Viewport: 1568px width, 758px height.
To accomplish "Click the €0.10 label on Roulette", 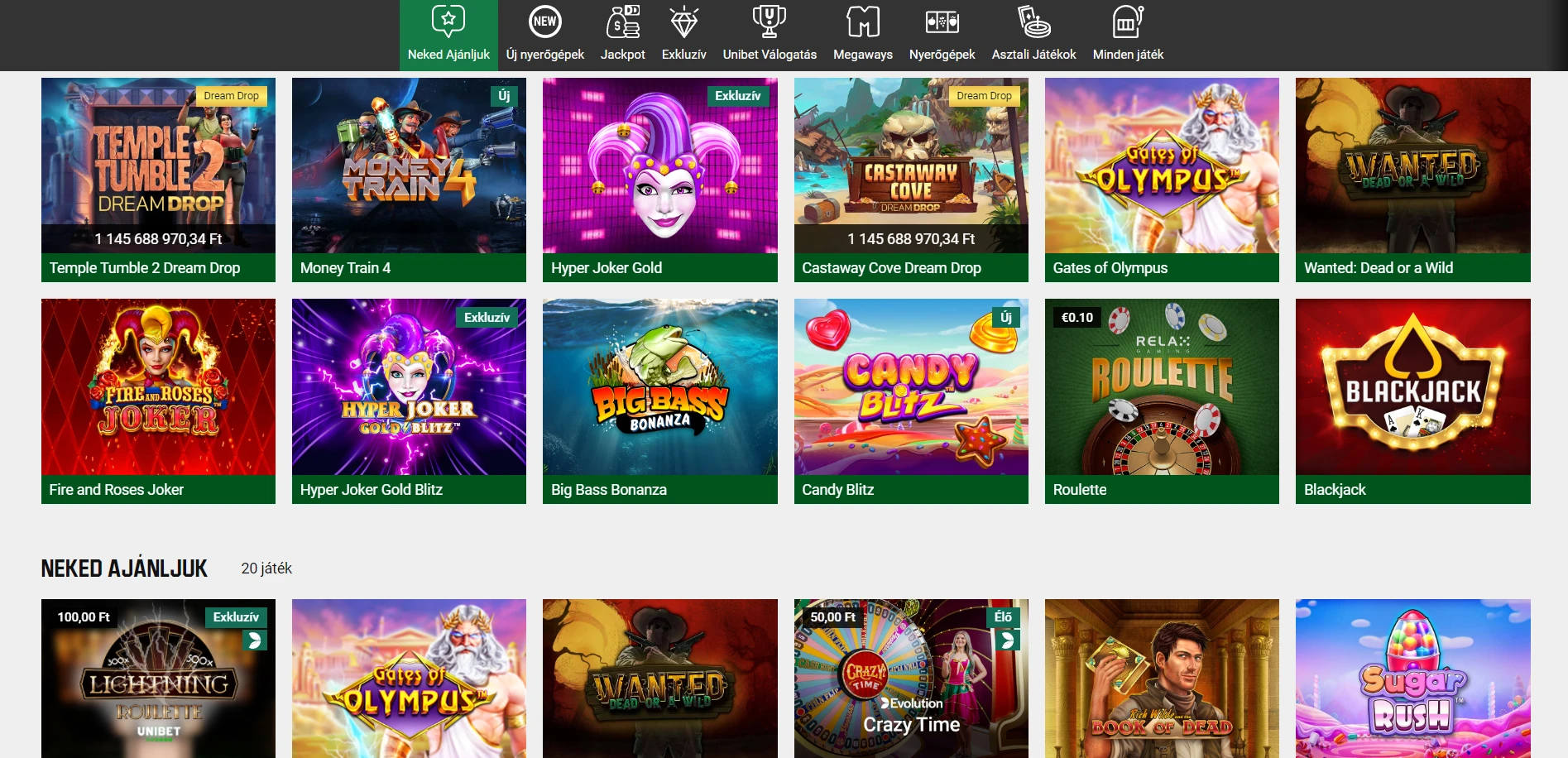I will (1077, 318).
